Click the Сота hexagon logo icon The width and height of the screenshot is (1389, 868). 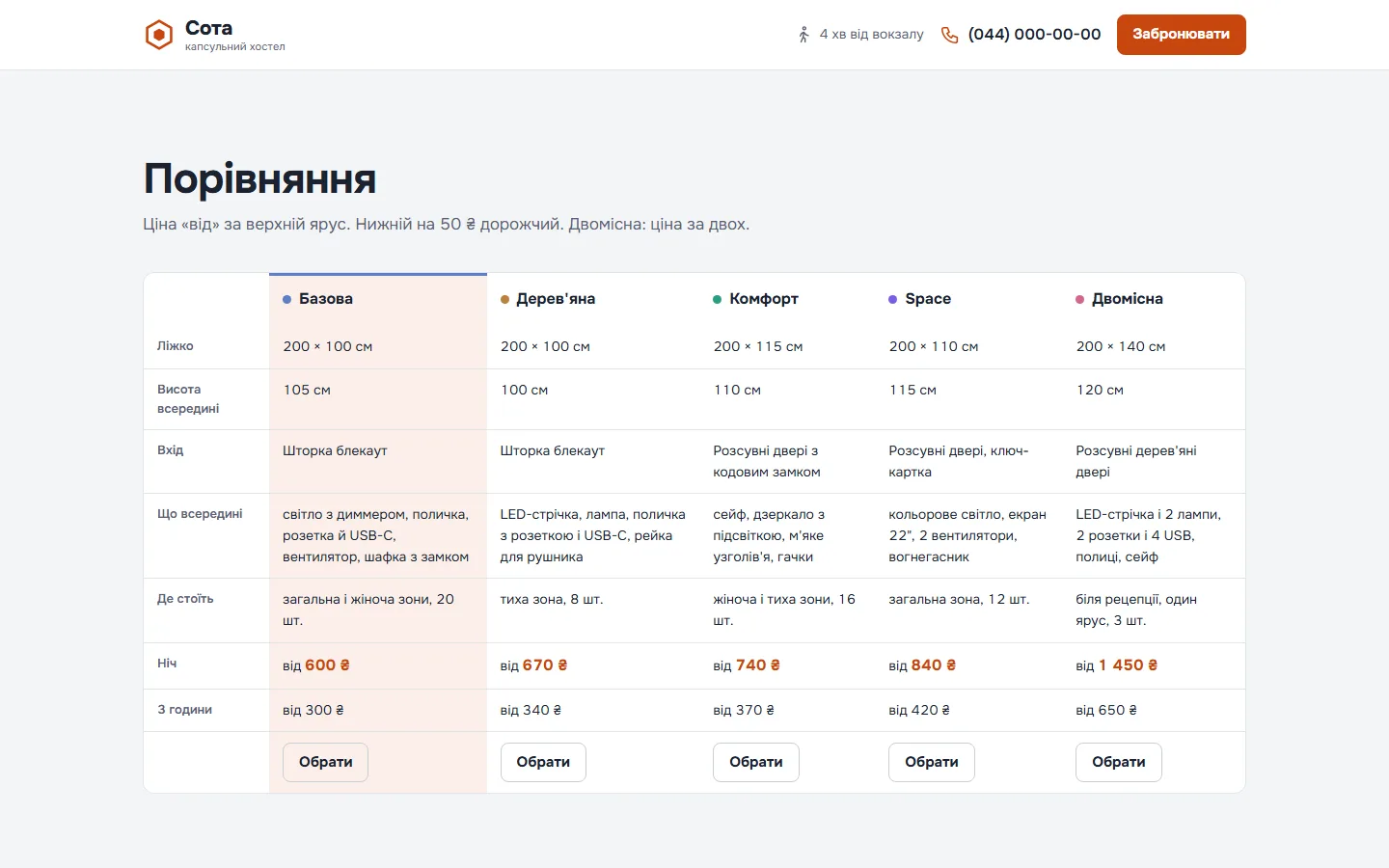pos(159,35)
